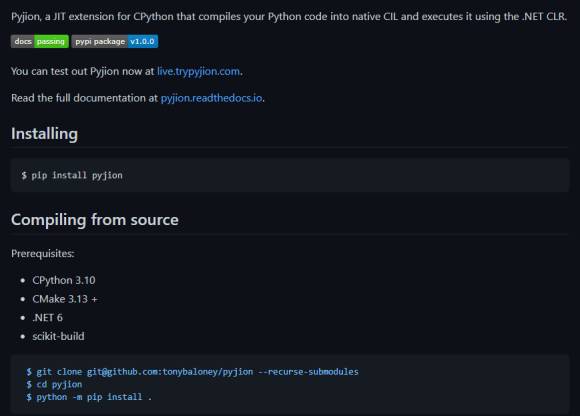The image size is (580, 416).
Task: Click the Compiling from source heading
Action: [x=95, y=220]
